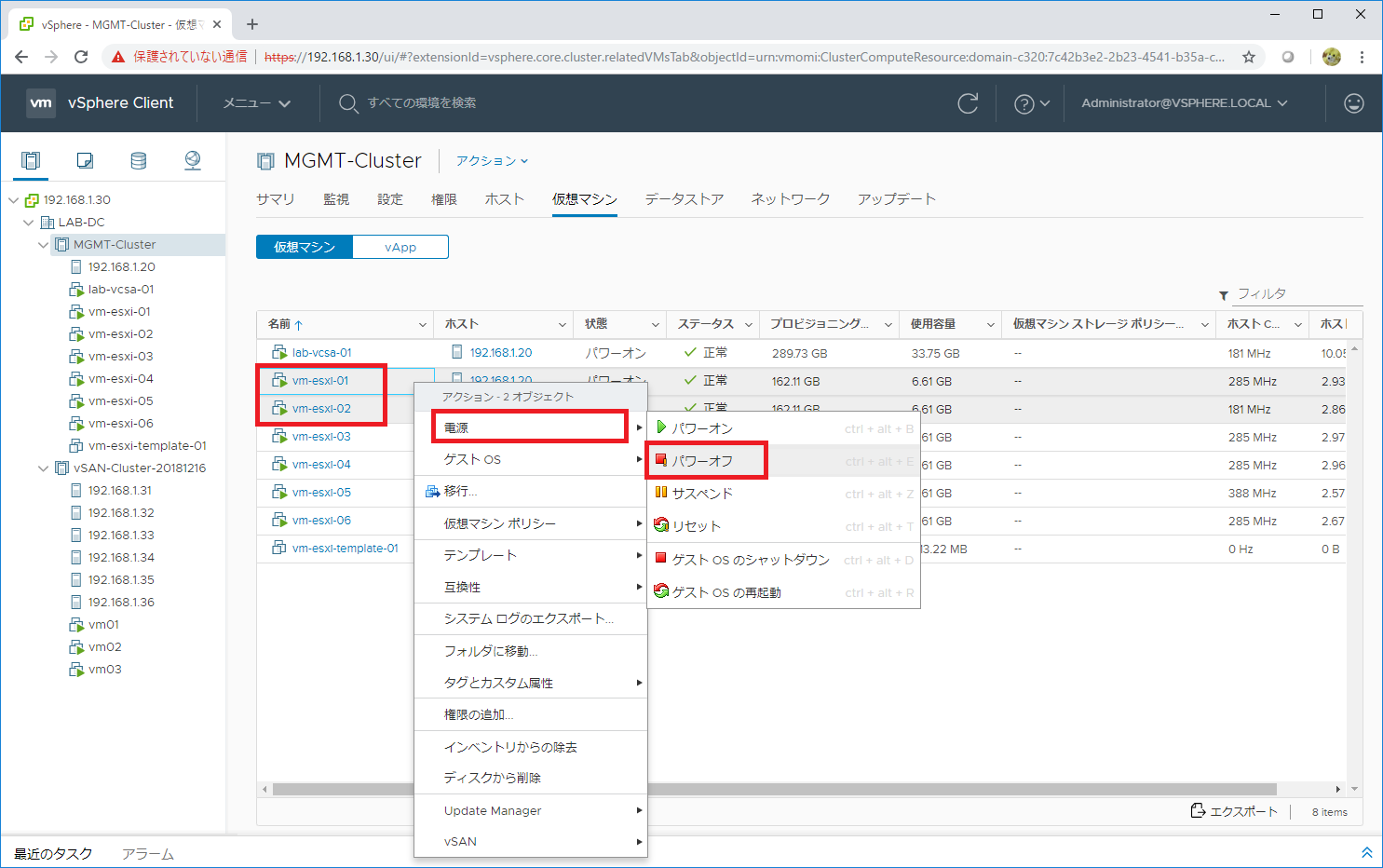The width and height of the screenshot is (1383, 868).
Task: Open the vm-esxi-template-01 link in table
Action: coord(345,549)
